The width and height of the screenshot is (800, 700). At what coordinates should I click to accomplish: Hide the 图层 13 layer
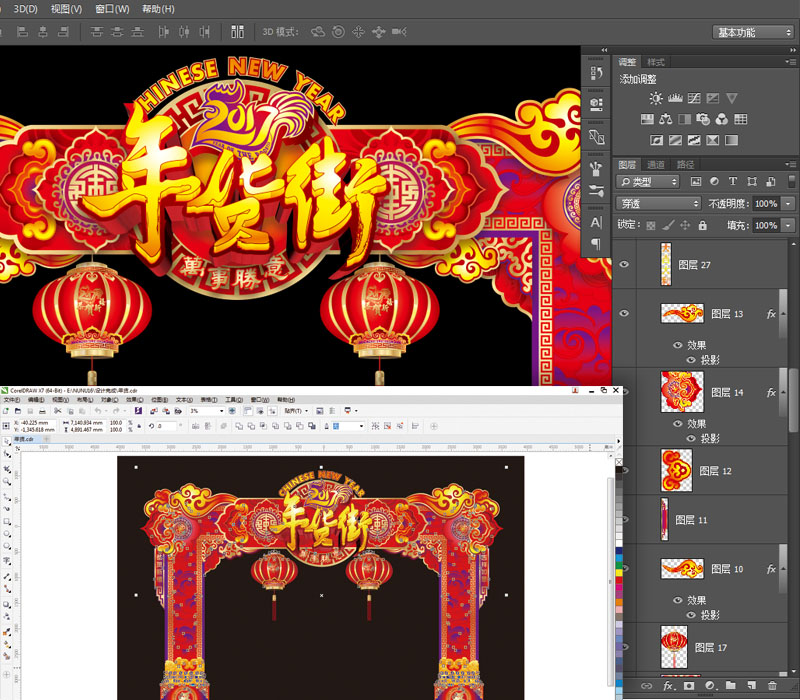pos(624,313)
